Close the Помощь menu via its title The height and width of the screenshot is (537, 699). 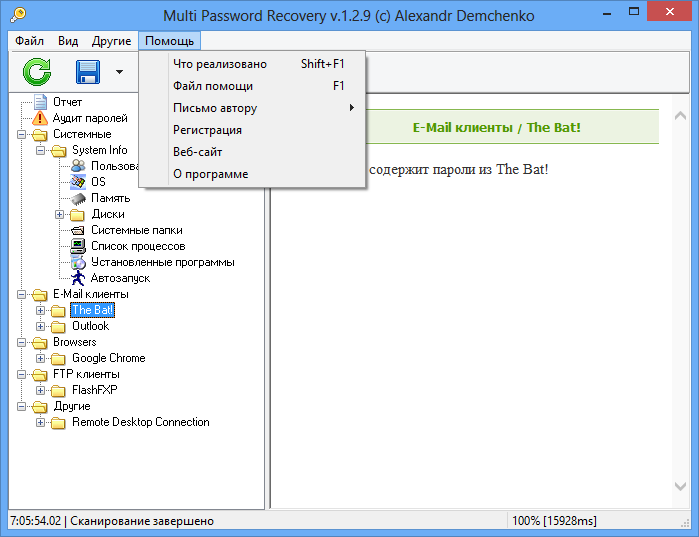(x=169, y=41)
